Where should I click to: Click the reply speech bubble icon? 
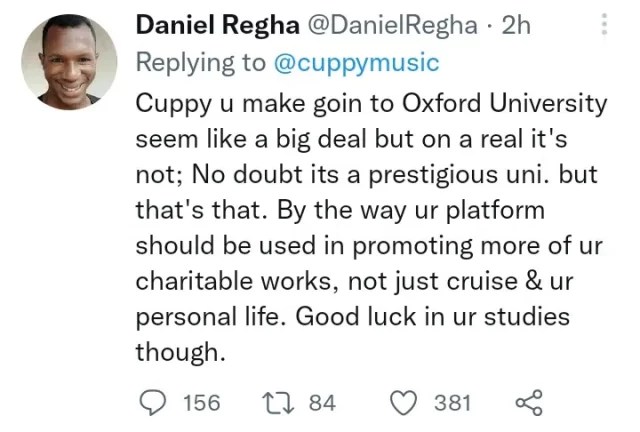(x=153, y=403)
